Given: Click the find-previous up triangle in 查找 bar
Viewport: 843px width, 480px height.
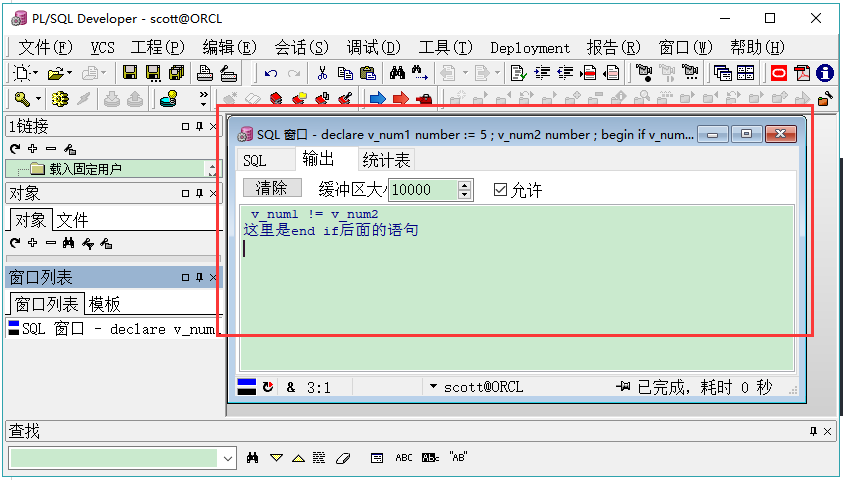Looking at the screenshot, I should (298, 458).
